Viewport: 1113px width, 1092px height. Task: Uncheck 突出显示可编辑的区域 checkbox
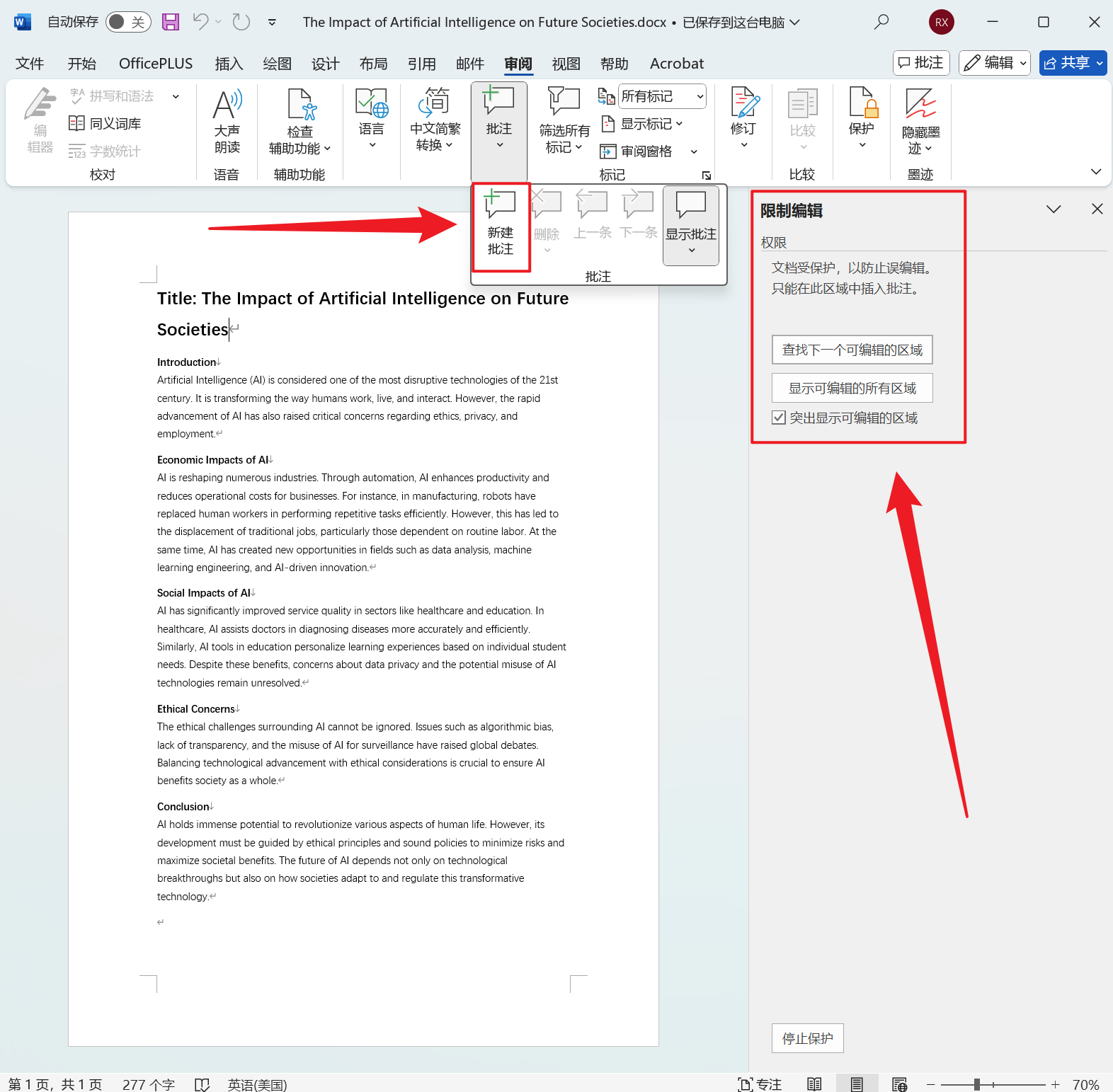pyautogui.click(x=779, y=418)
